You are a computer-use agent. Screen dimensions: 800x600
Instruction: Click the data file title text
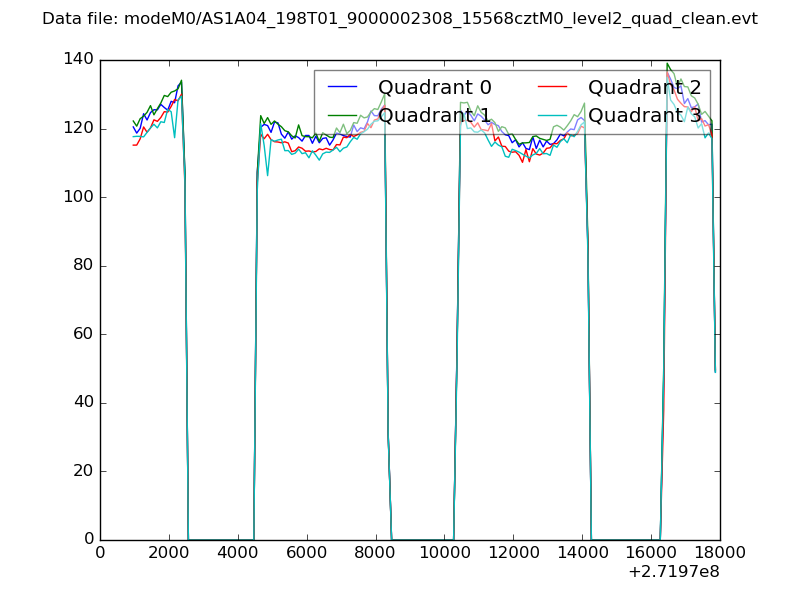point(400,19)
